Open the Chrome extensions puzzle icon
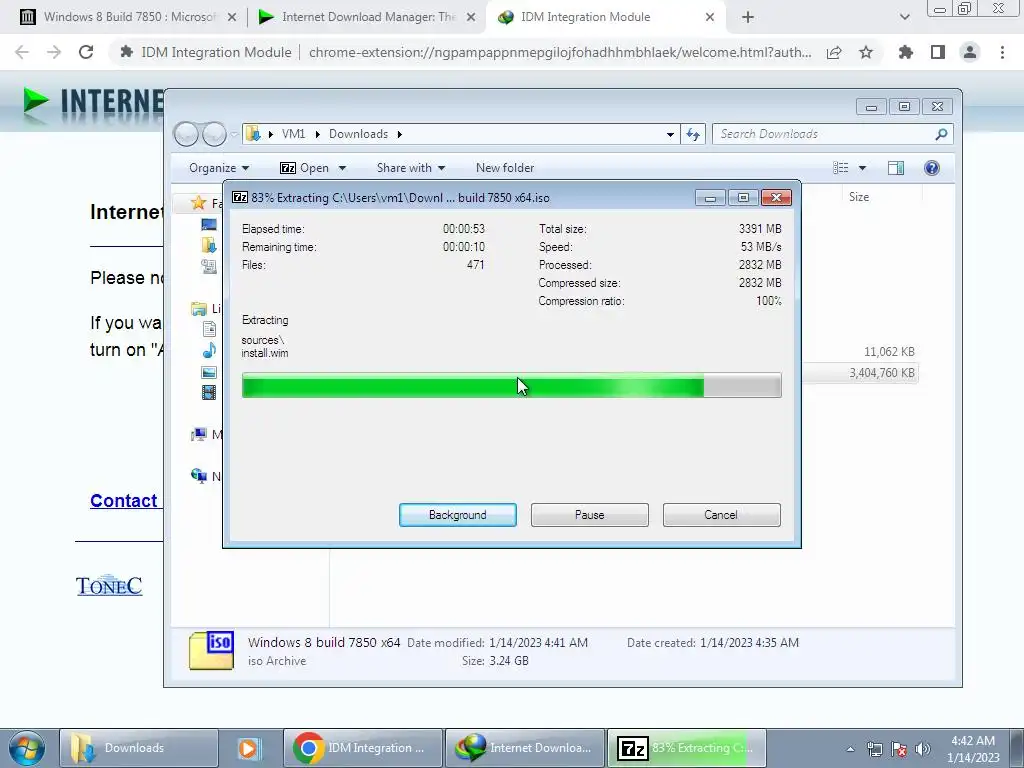Screen dimensions: 1024x768 (906, 52)
